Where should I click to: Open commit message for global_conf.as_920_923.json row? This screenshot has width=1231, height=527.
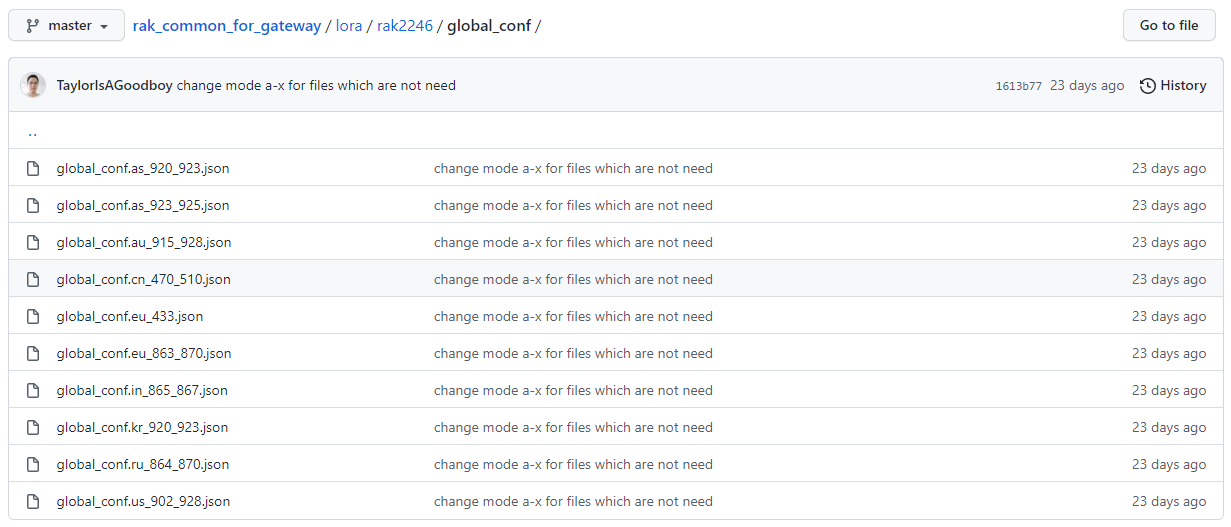pos(573,168)
